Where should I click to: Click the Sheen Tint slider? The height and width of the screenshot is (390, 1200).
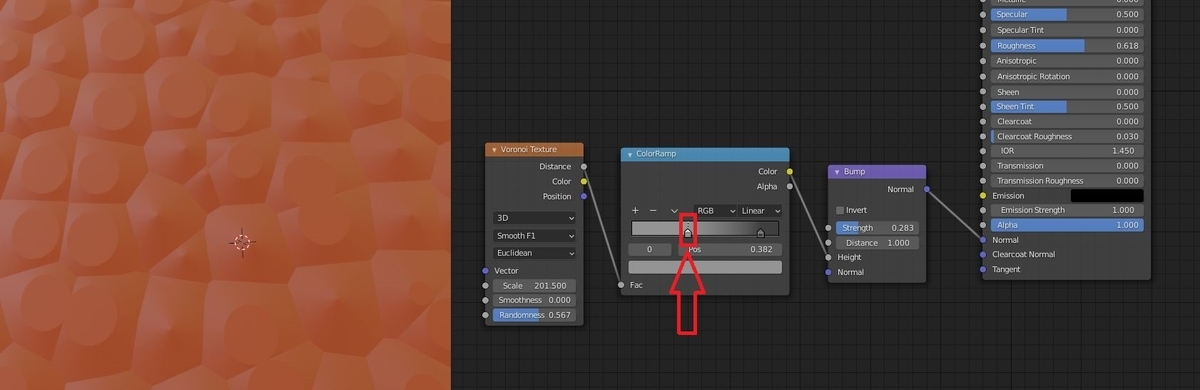(1067, 107)
